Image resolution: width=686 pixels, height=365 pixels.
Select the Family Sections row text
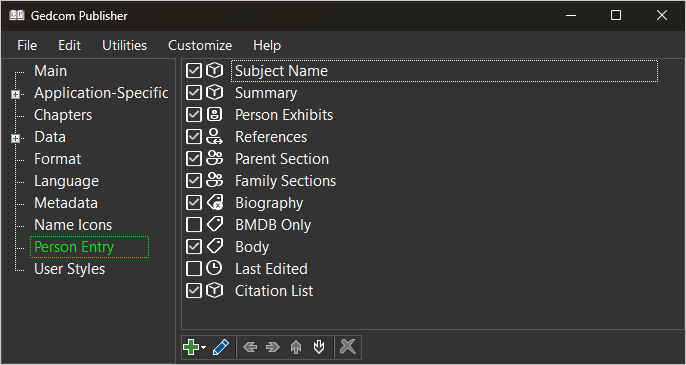(x=285, y=181)
